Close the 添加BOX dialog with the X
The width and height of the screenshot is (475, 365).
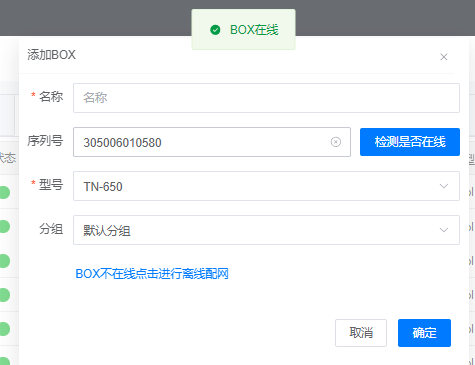pos(443,57)
